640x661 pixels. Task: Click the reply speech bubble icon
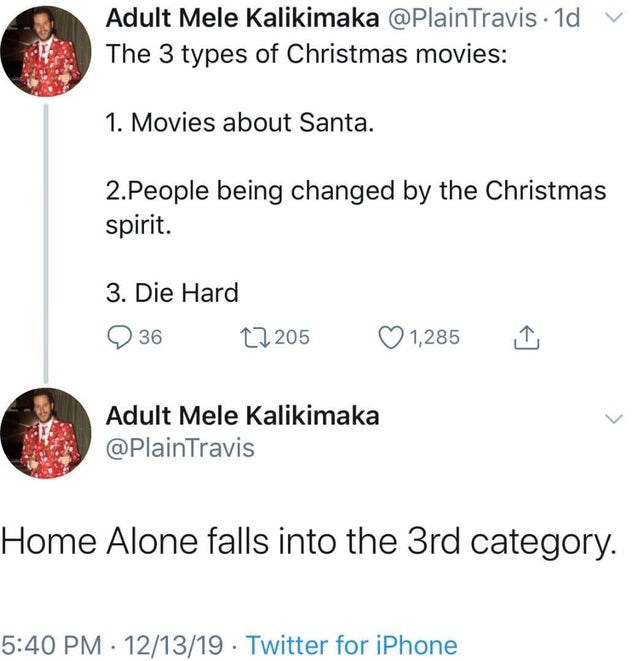(119, 338)
